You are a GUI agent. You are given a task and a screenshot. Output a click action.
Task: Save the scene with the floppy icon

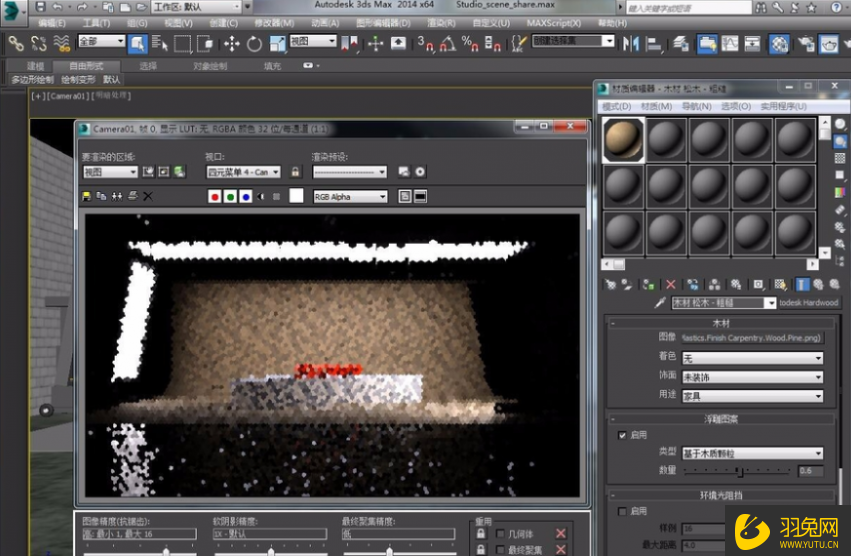click(x=41, y=7)
